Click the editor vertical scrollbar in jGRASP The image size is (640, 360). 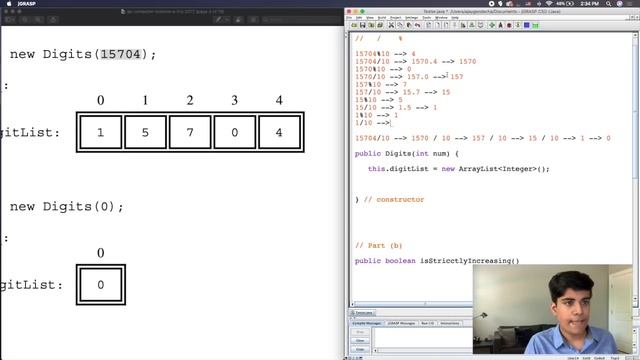pyautogui.click(x=635, y=167)
